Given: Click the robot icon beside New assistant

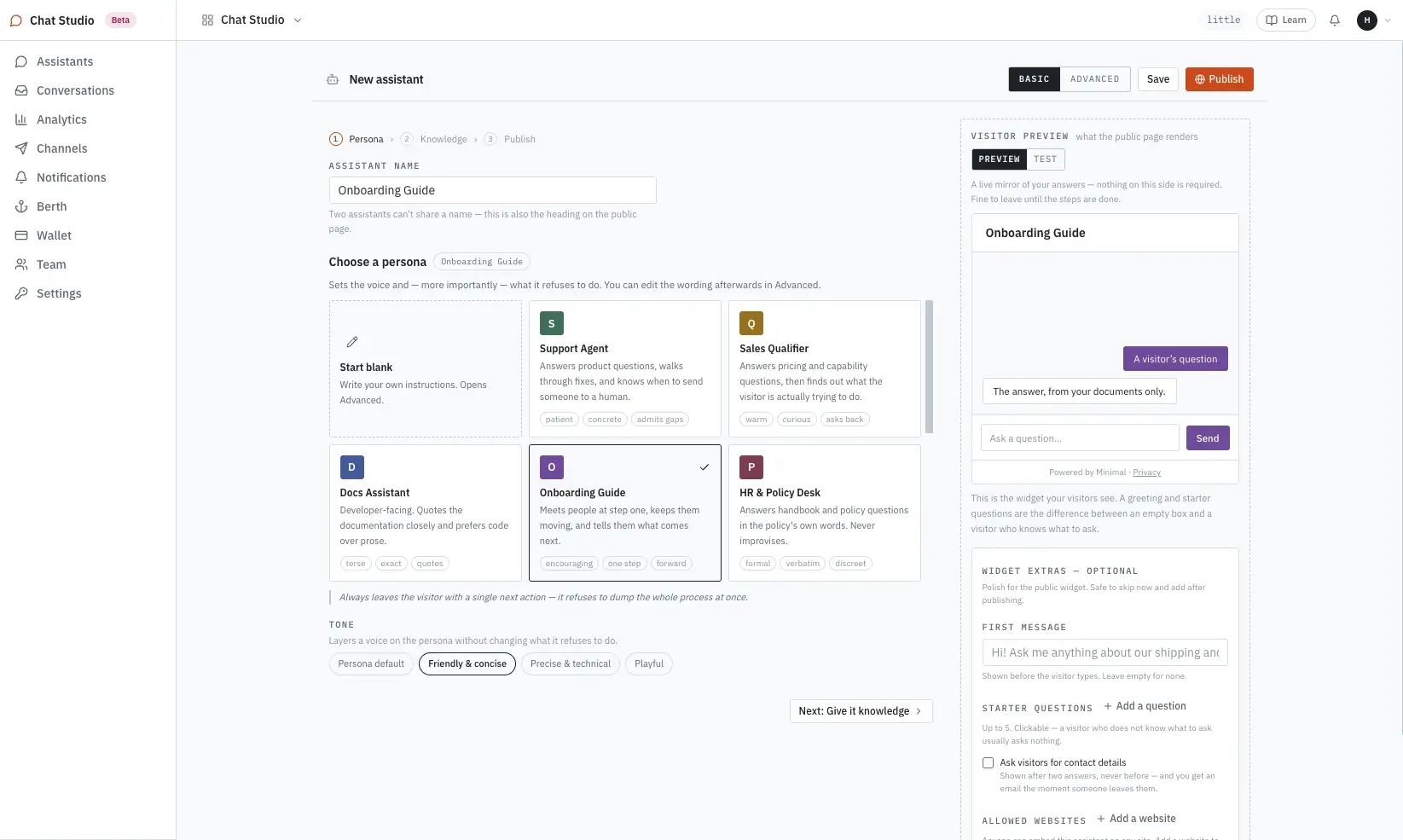Looking at the screenshot, I should click(x=333, y=79).
